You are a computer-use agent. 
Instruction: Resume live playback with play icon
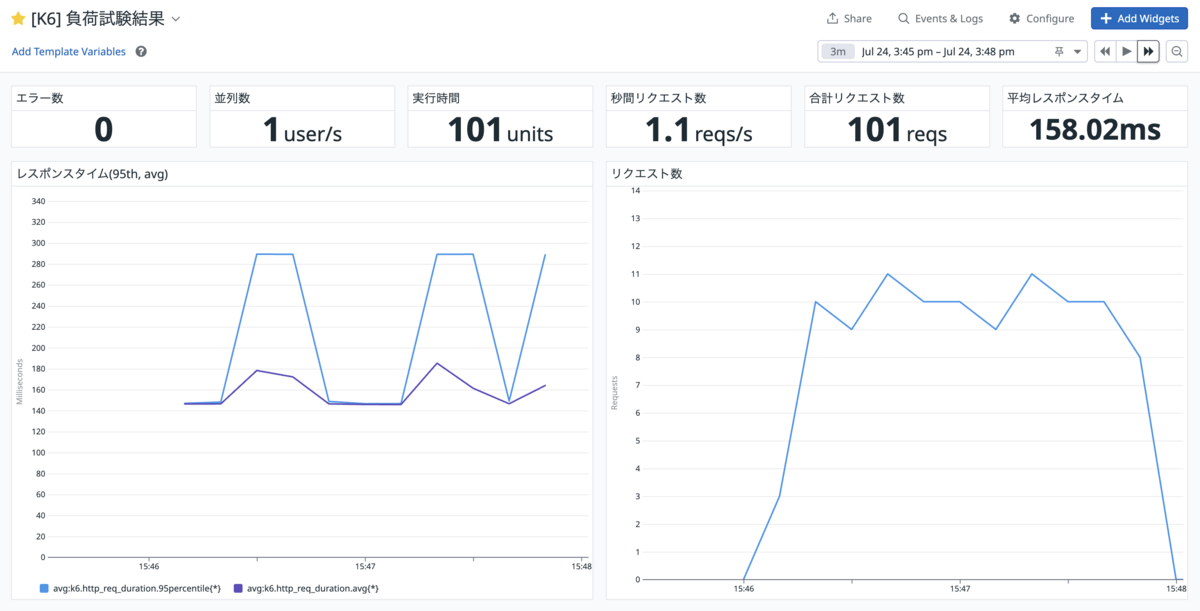tap(1127, 52)
